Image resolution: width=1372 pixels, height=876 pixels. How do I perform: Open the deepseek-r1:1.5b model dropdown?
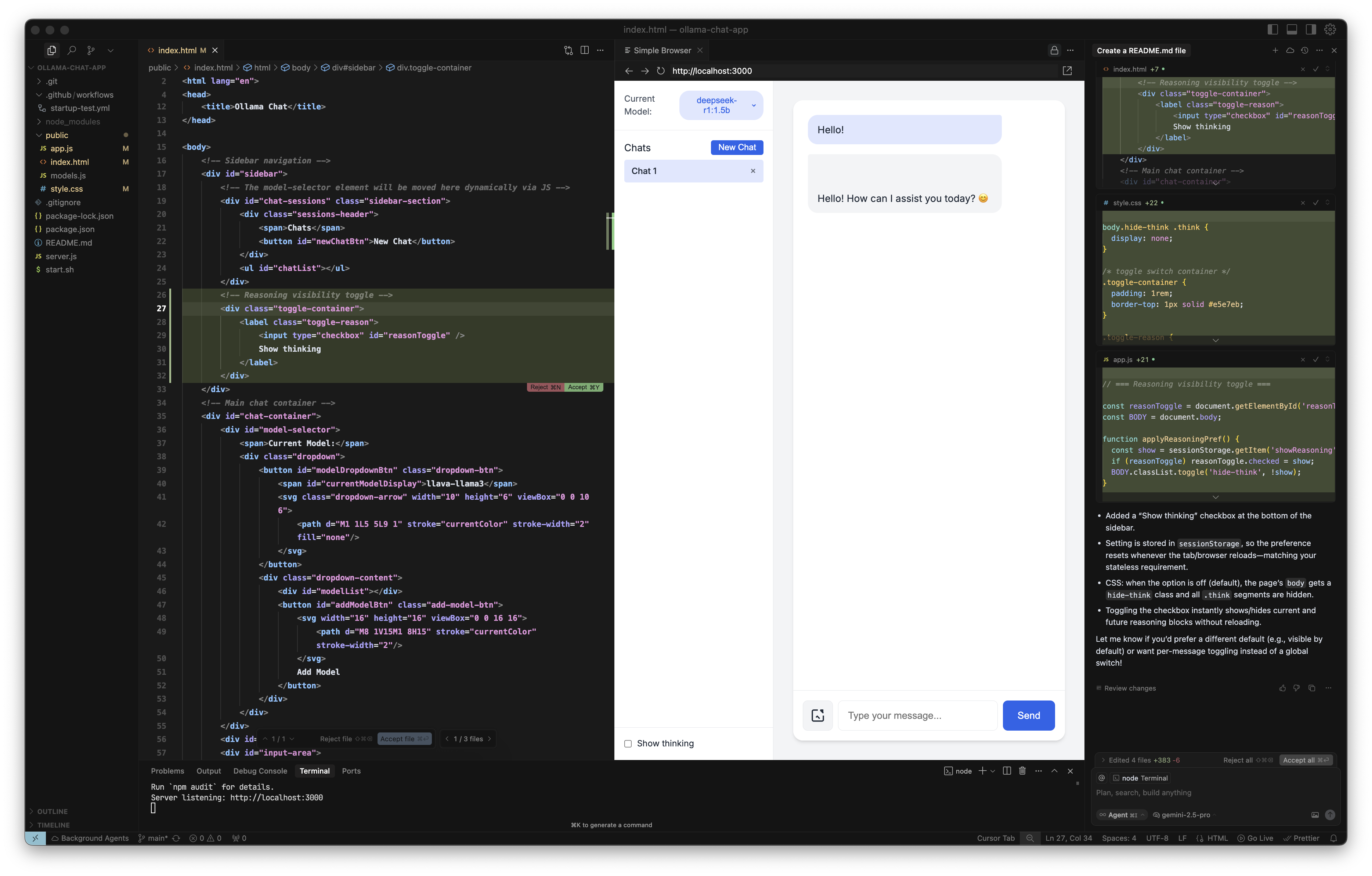click(721, 105)
